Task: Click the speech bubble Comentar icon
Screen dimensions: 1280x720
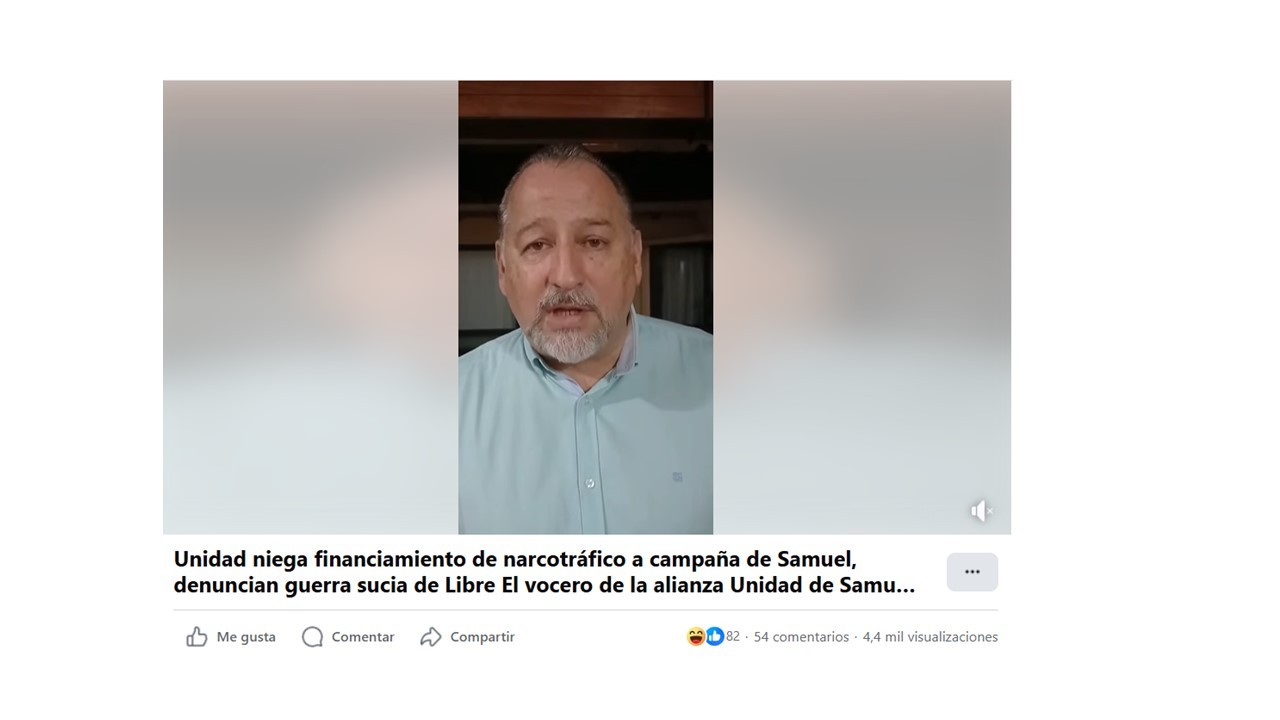Action: (313, 637)
